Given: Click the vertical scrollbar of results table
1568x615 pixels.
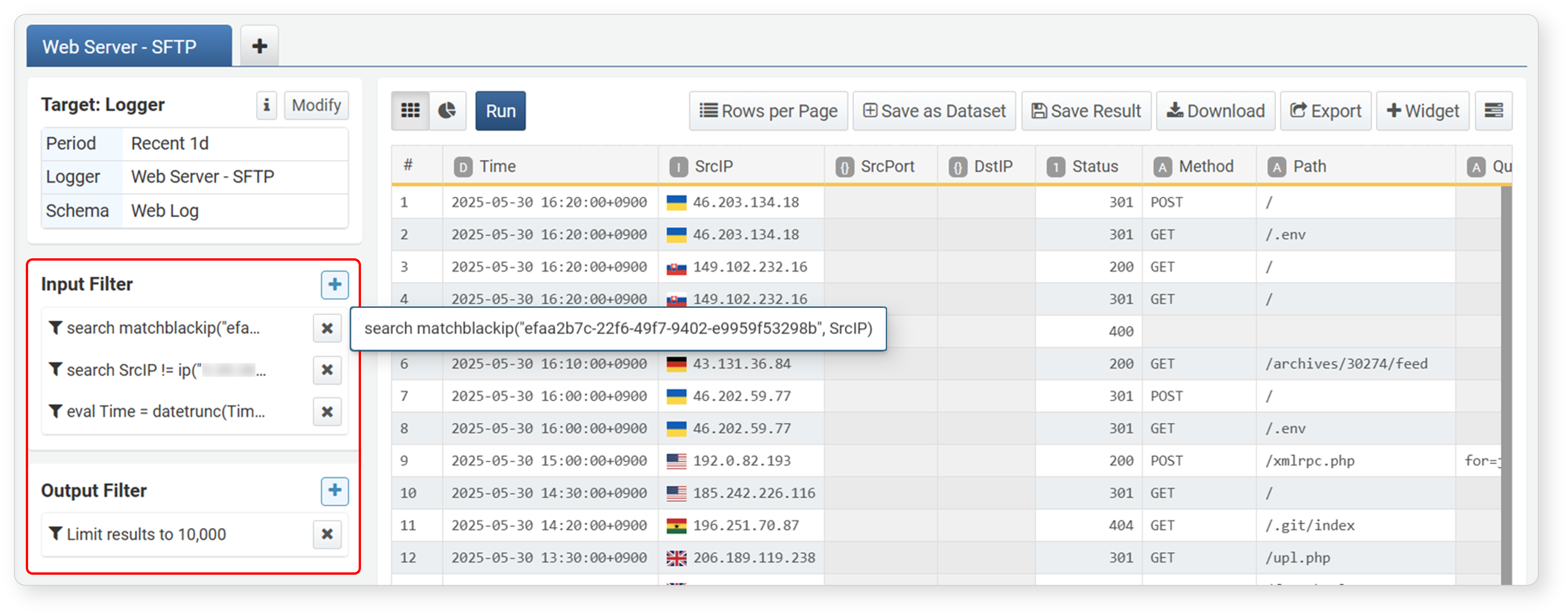Looking at the screenshot, I should coord(1506,385).
